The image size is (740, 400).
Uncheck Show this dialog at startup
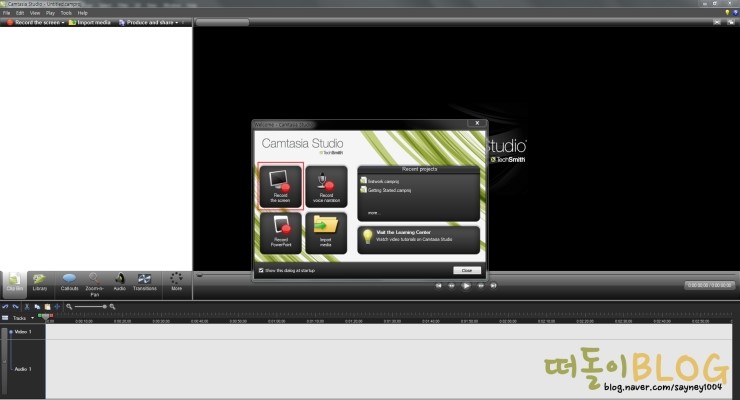click(x=261, y=270)
